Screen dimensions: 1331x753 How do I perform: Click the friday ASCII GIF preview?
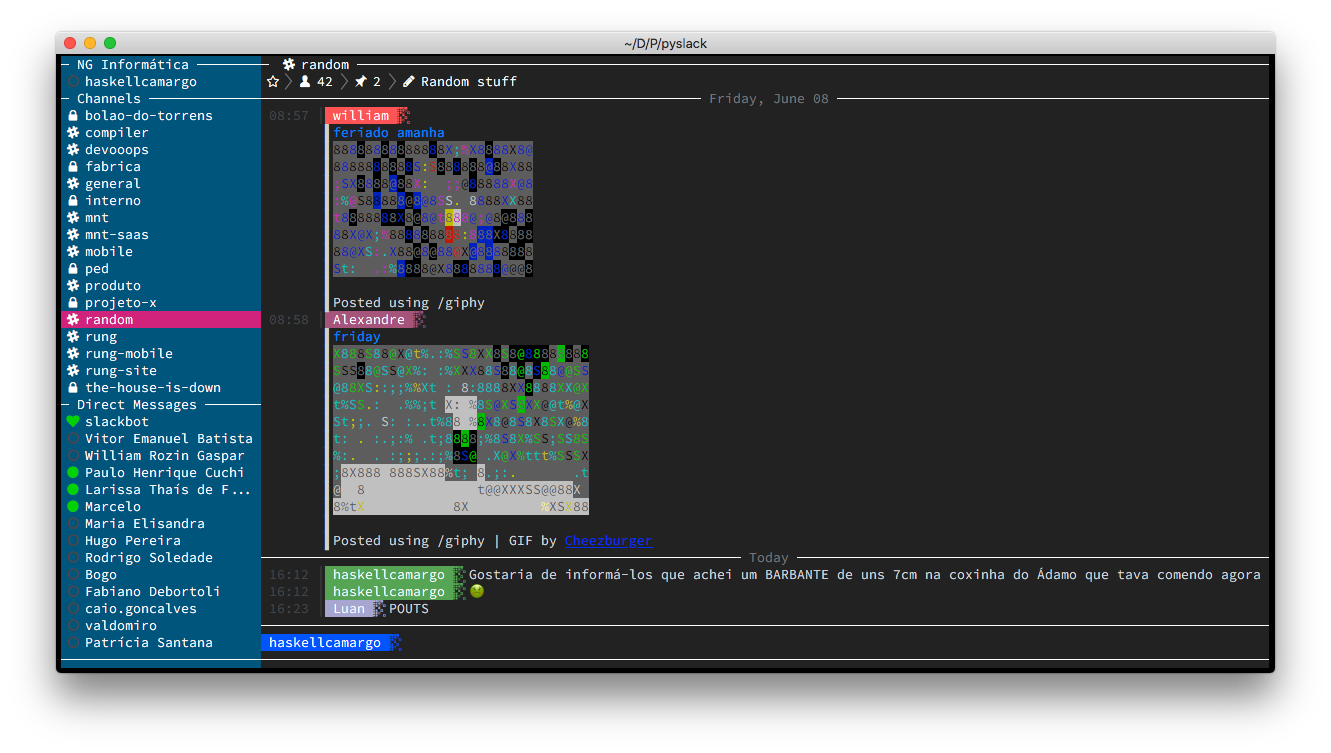point(461,430)
